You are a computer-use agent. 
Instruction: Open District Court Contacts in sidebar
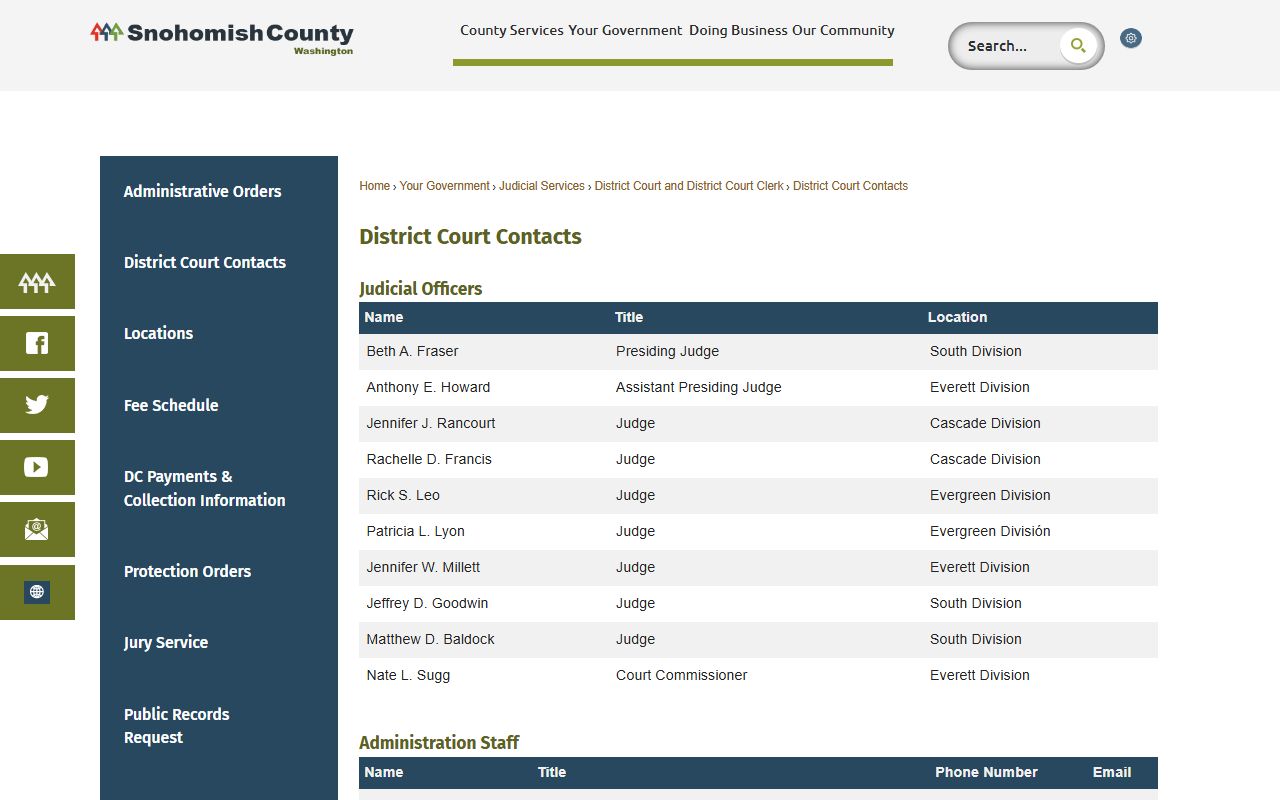(205, 262)
